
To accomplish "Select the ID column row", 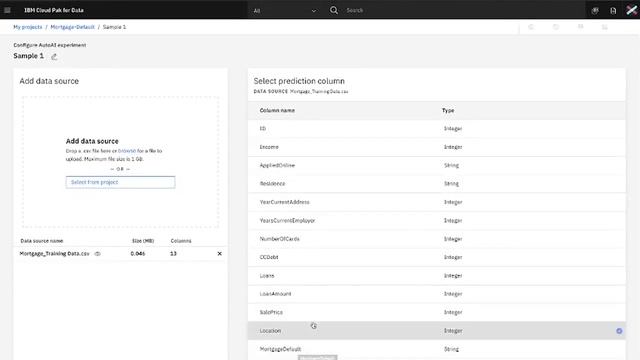I will 436,129.
